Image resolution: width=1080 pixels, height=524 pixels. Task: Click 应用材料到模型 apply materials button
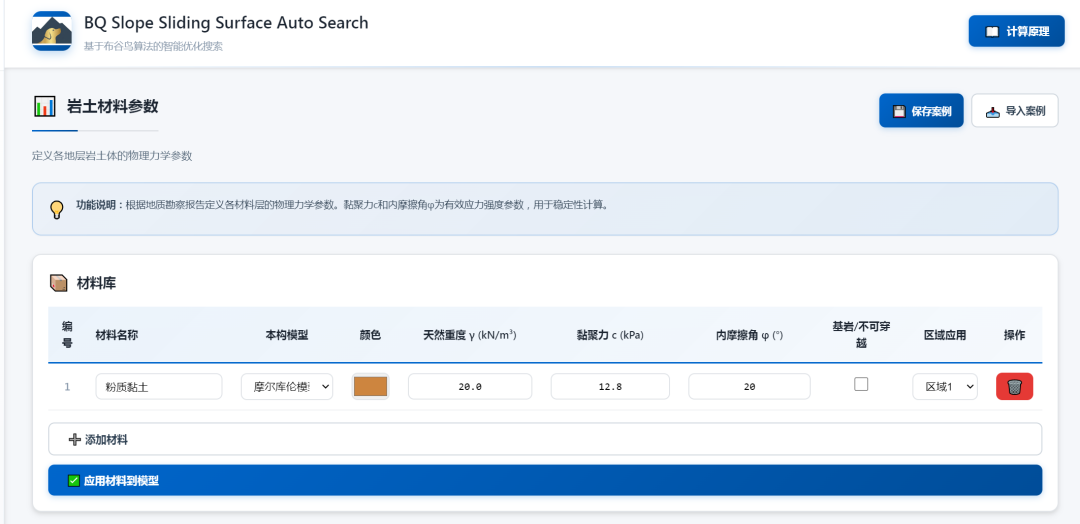coord(545,480)
